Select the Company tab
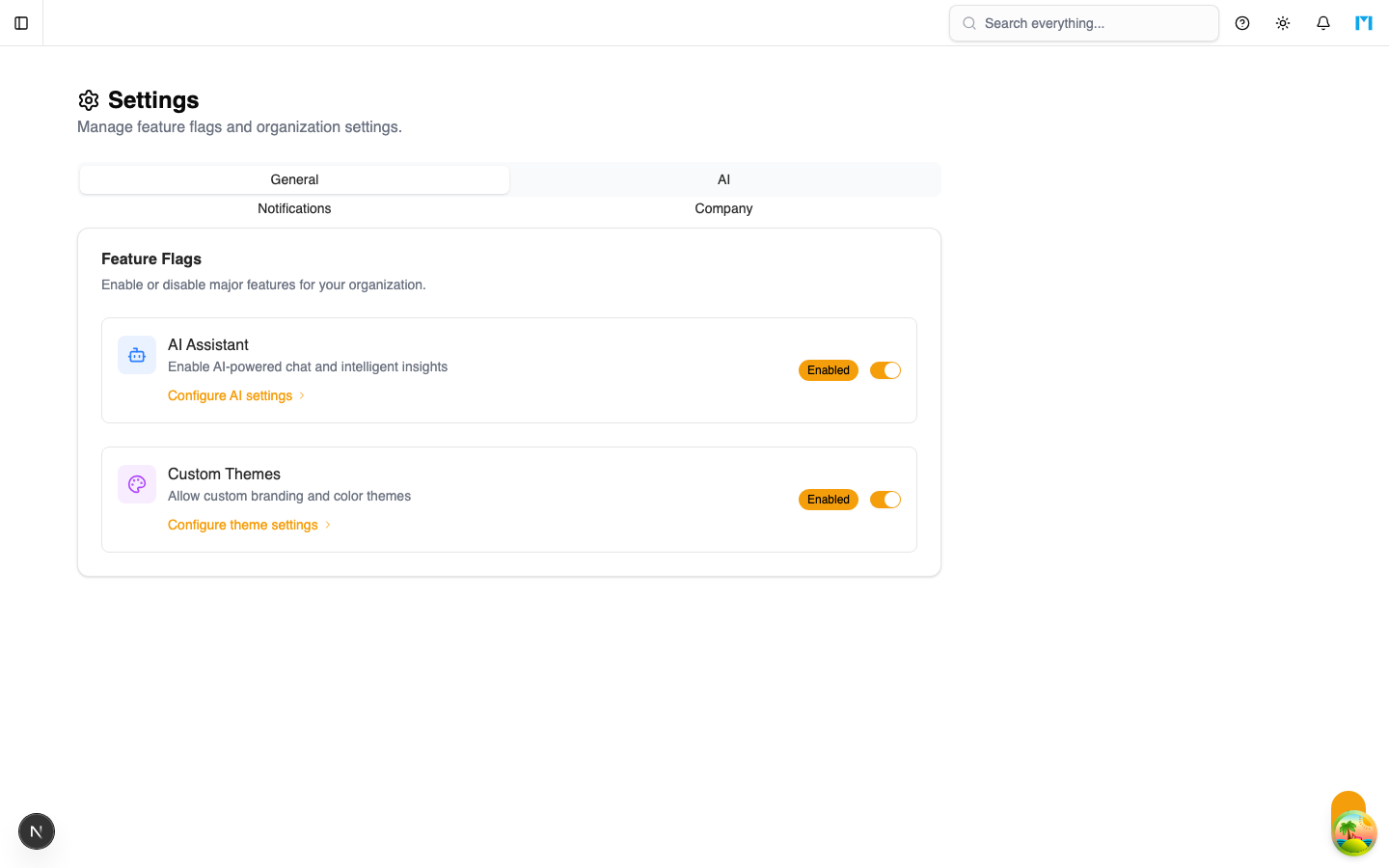1389x868 pixels. click(x=723, y=208)
